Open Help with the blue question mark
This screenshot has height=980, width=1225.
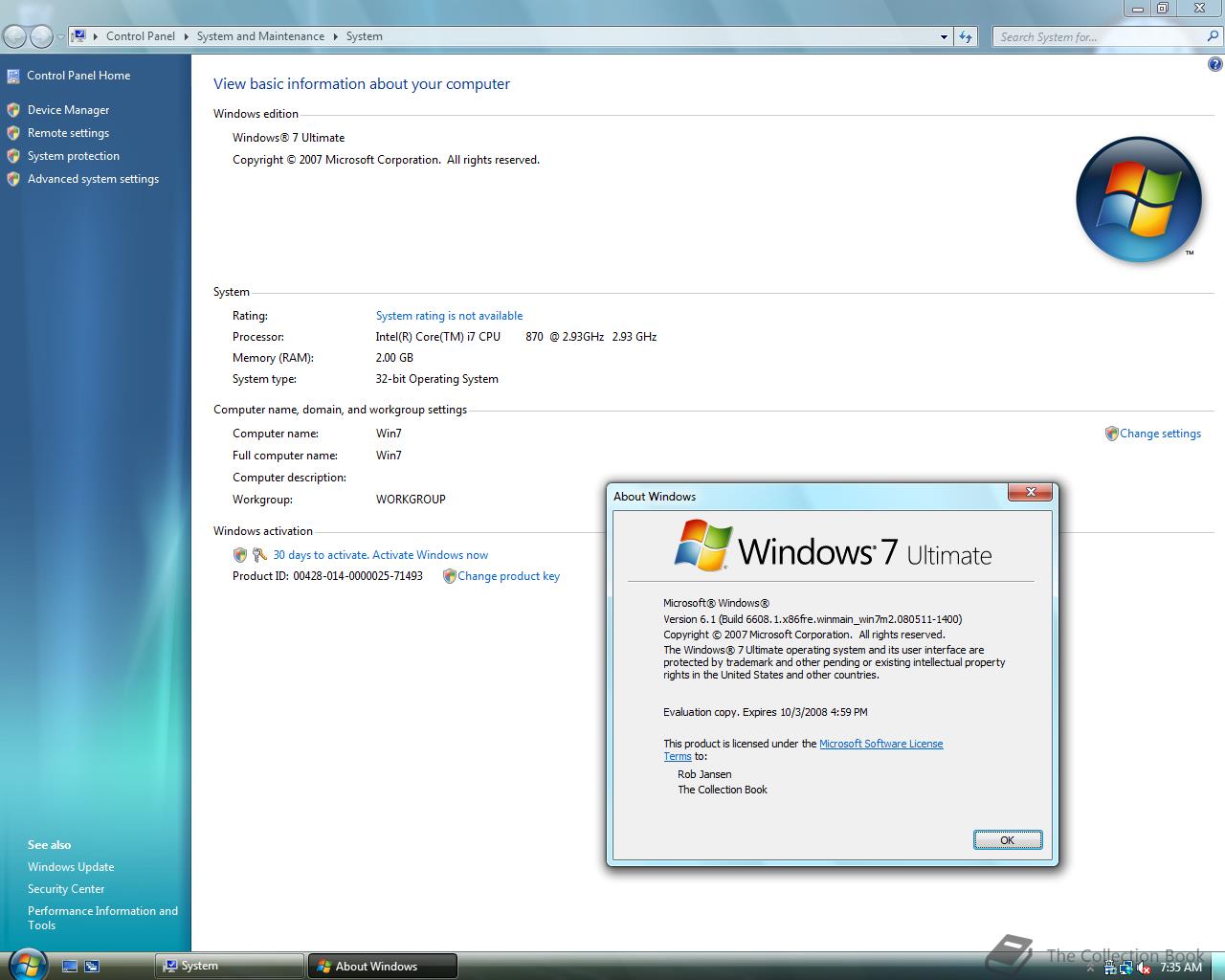click(x=1215, y=65)
